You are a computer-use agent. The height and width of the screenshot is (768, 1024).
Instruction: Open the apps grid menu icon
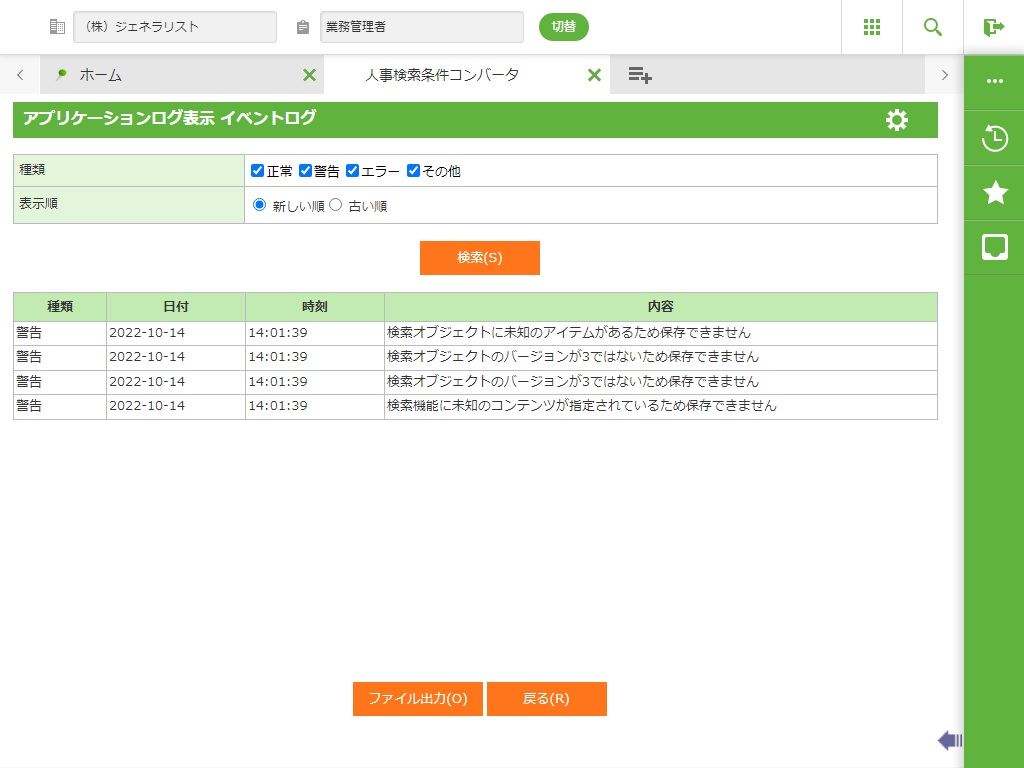point(871,27)
